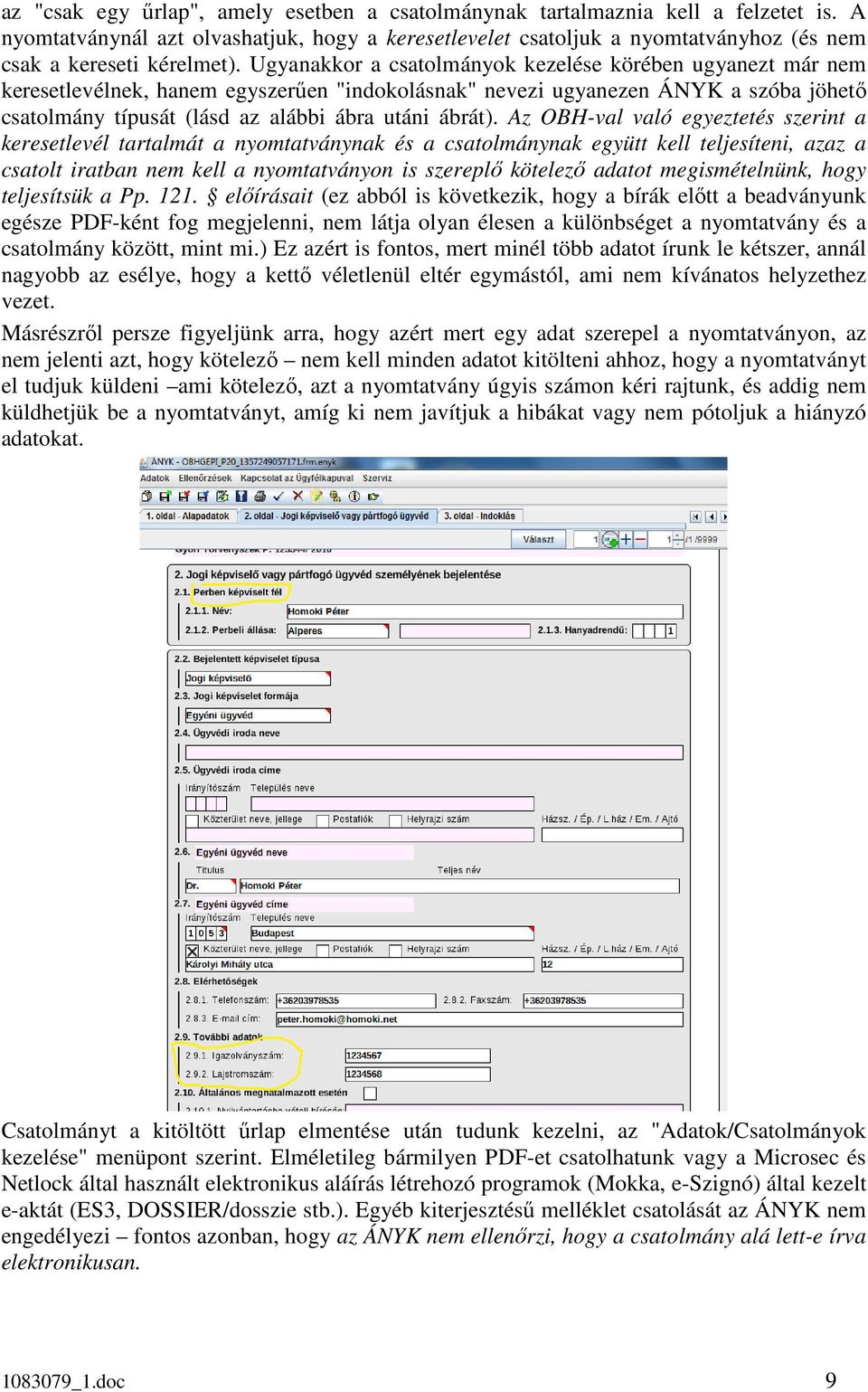The width and height of the screenshot is (868, 1392).
Task: Click the blue checkmark validation icon
Action: (x=278, y=496)
